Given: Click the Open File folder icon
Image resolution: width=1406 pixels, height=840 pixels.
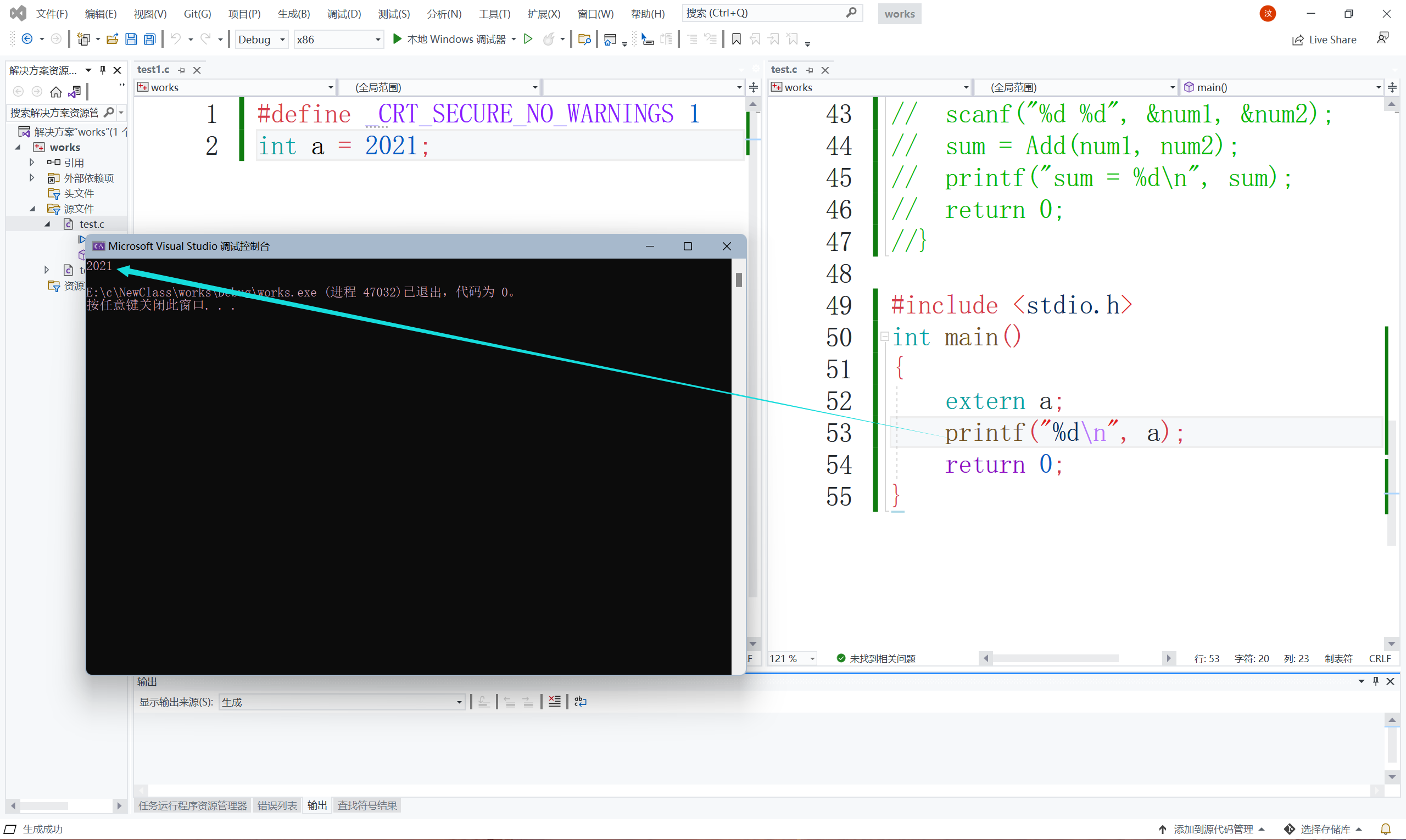Looking at the screenshot, I should tap(112, 39).
